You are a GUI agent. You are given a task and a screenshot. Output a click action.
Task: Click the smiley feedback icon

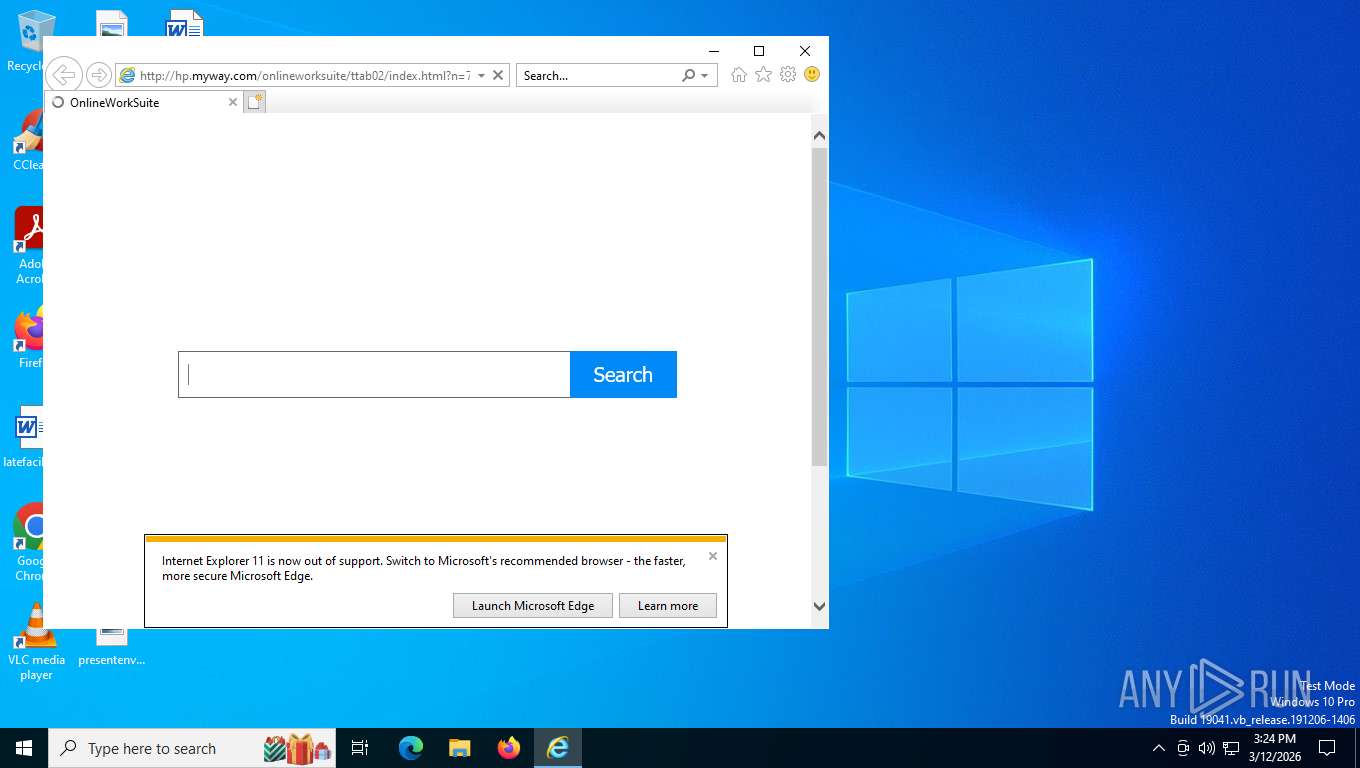812,75
